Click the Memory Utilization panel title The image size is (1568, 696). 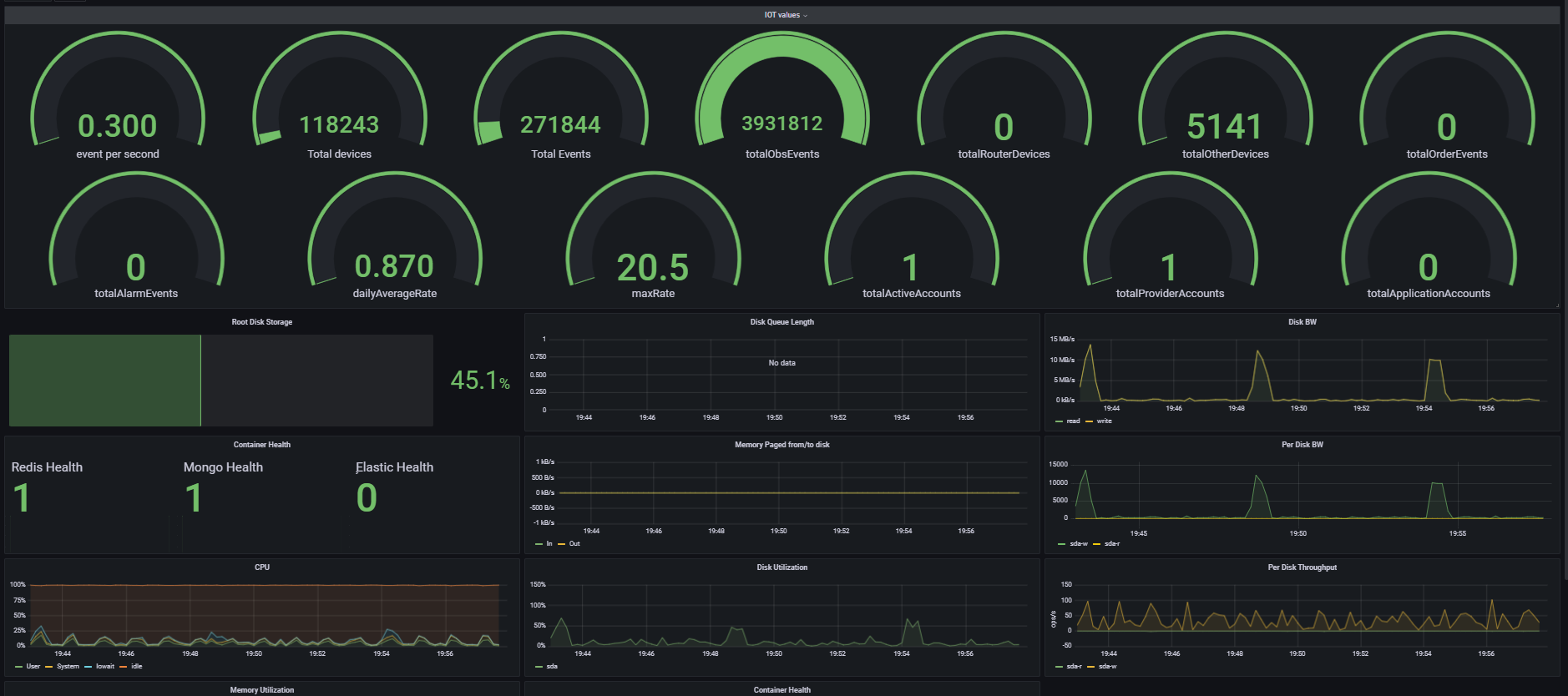coord(261,690)
